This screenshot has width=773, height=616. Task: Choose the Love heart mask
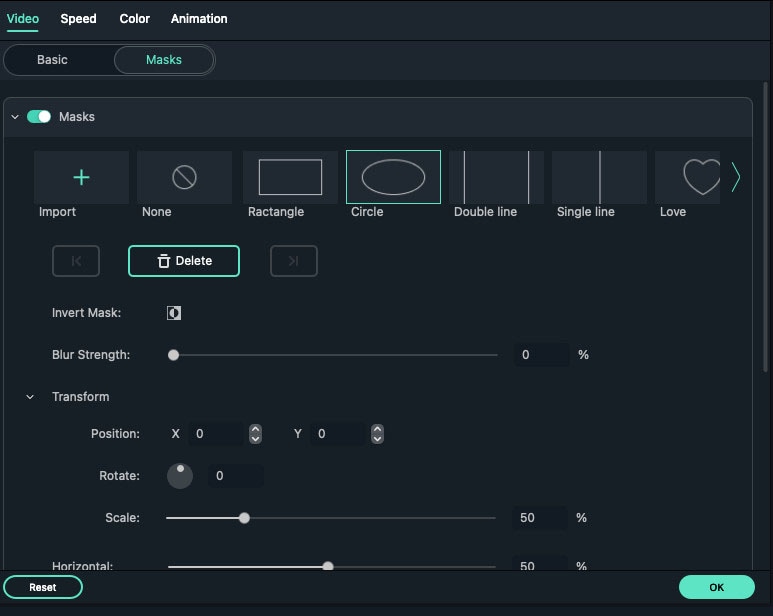point(687,177)
